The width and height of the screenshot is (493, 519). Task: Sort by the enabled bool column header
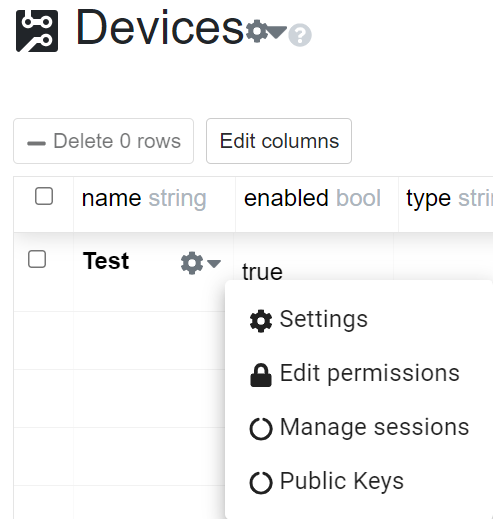pyautogui.click(x=312, y=198)
